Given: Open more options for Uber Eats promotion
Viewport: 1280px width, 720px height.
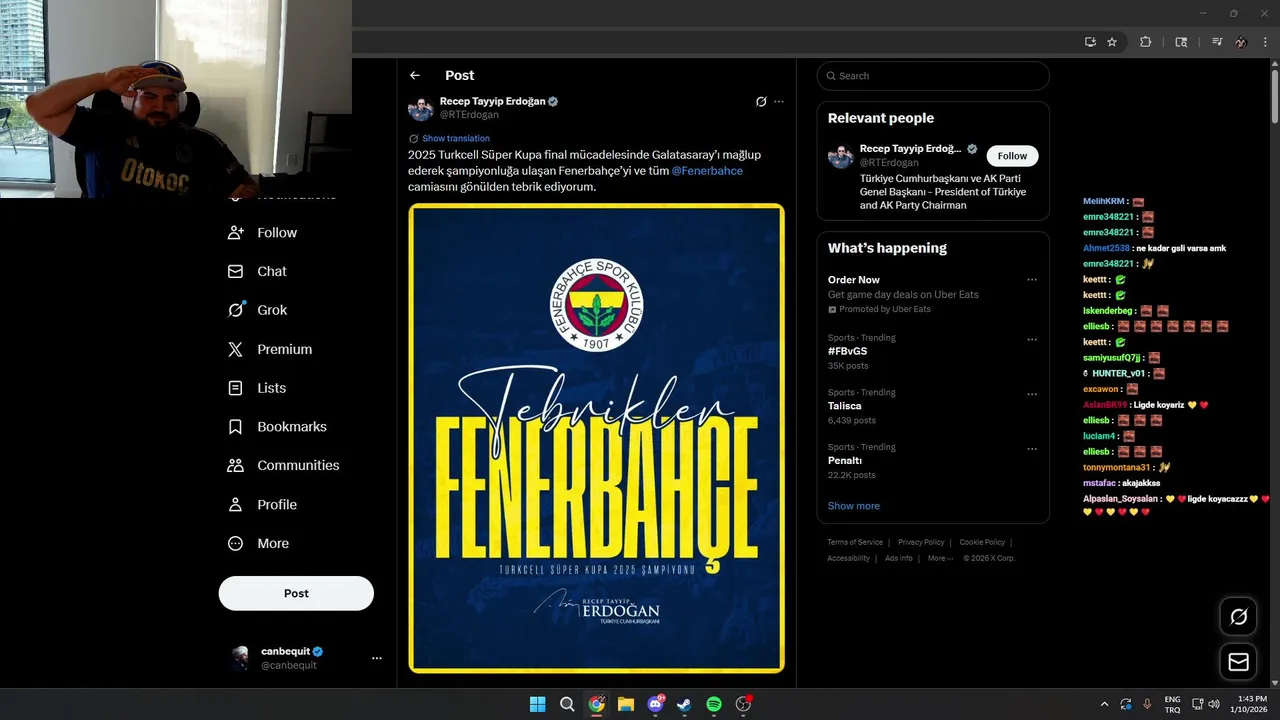Looking at the screenshot, I should (x=1032, y=280).
